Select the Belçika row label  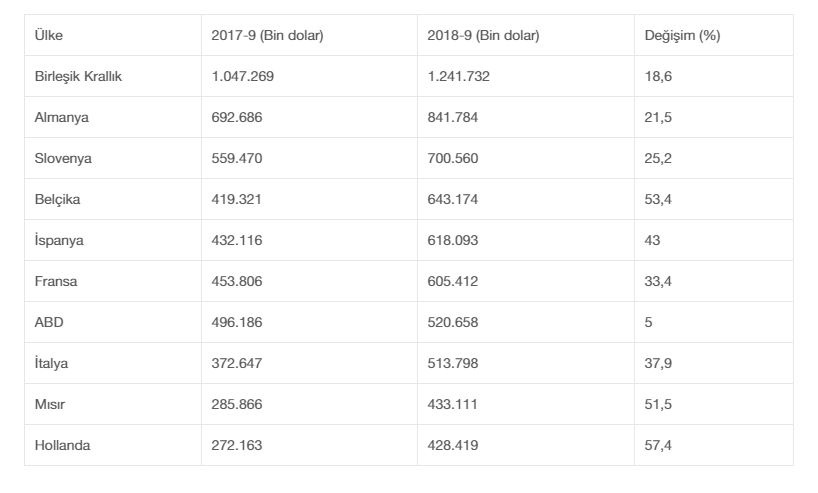[x=57, y=199]
